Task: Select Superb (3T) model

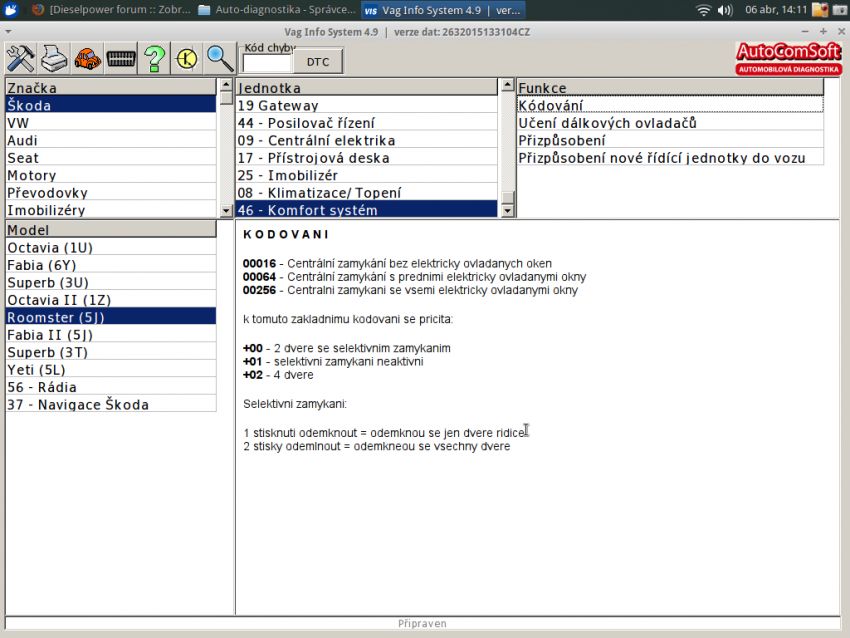Action: 111,352
